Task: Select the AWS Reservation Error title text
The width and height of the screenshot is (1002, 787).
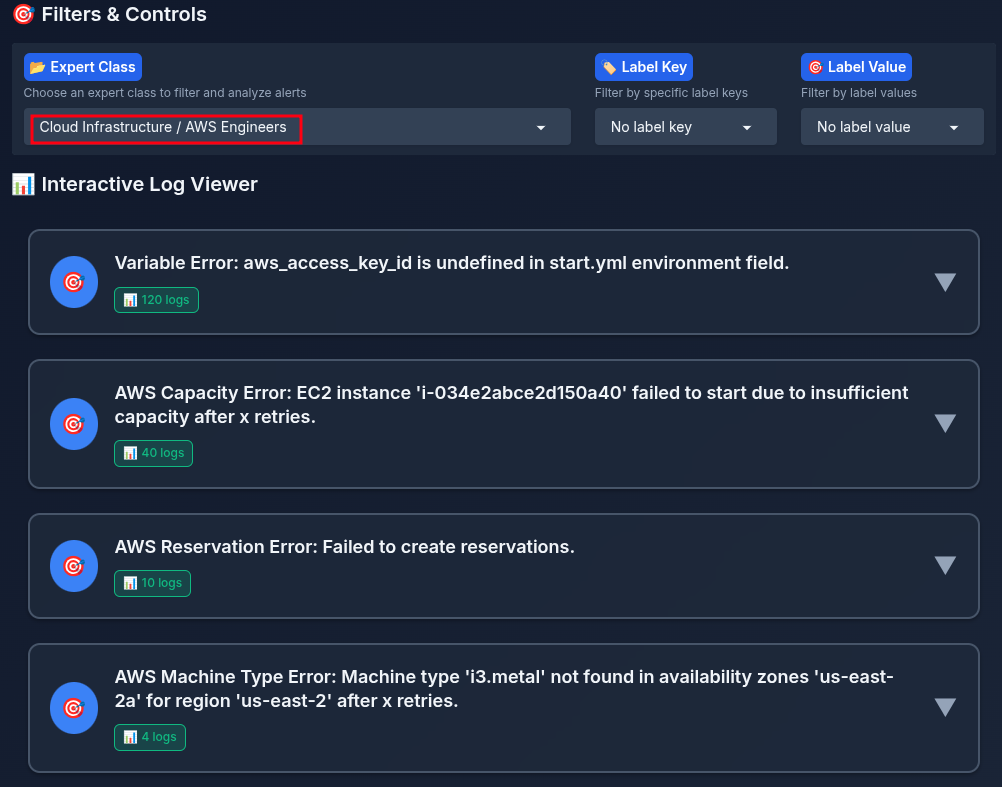Action: point(344,547)
